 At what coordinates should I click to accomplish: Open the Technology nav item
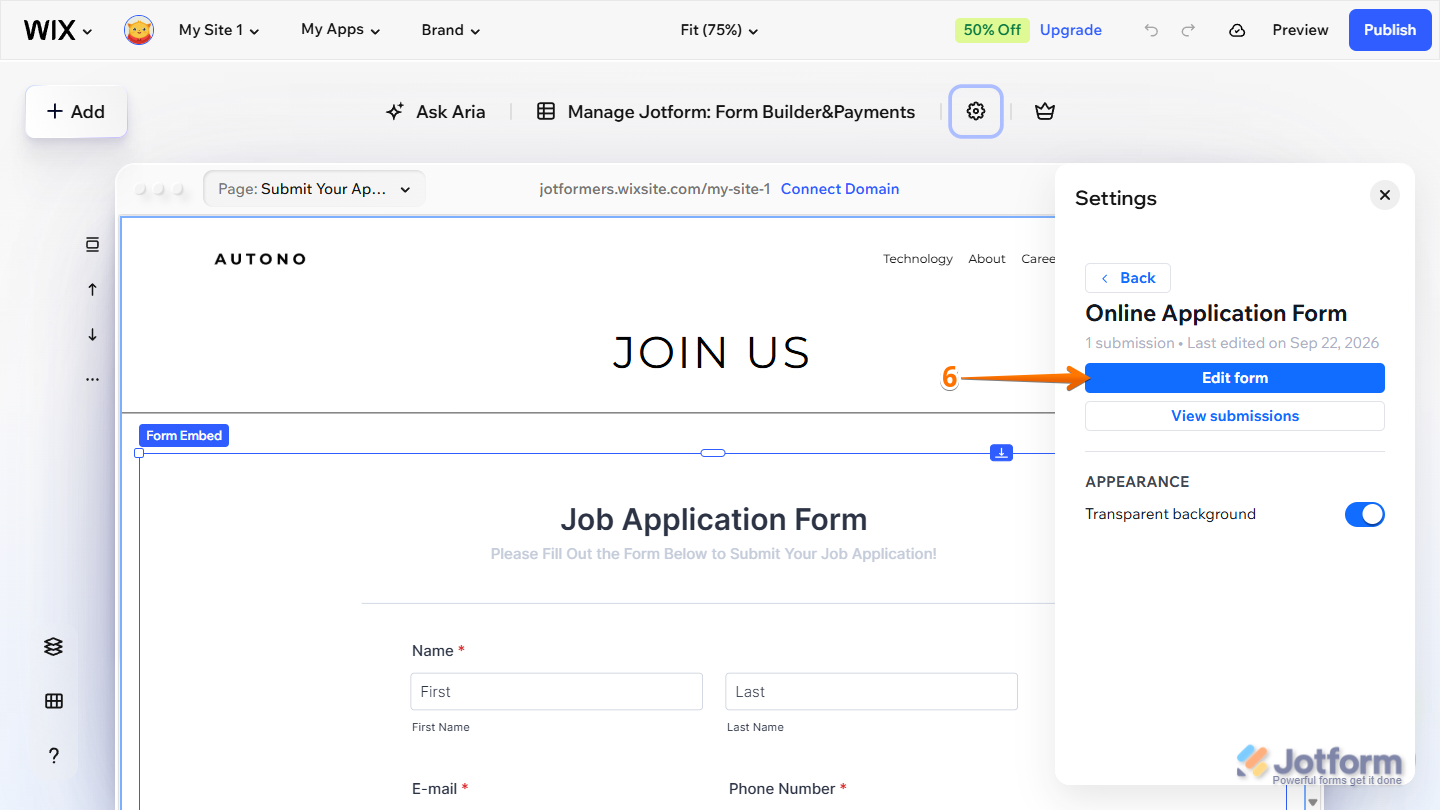pyautogui.click(x=918, y=259)
